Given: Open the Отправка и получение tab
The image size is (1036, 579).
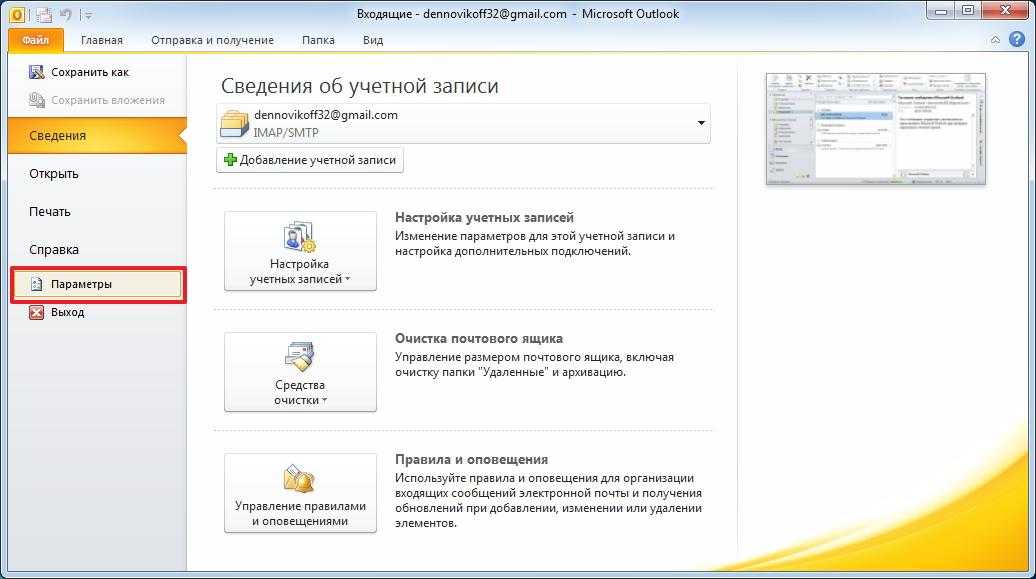Looking at the screenshot, I should (212, 40).
